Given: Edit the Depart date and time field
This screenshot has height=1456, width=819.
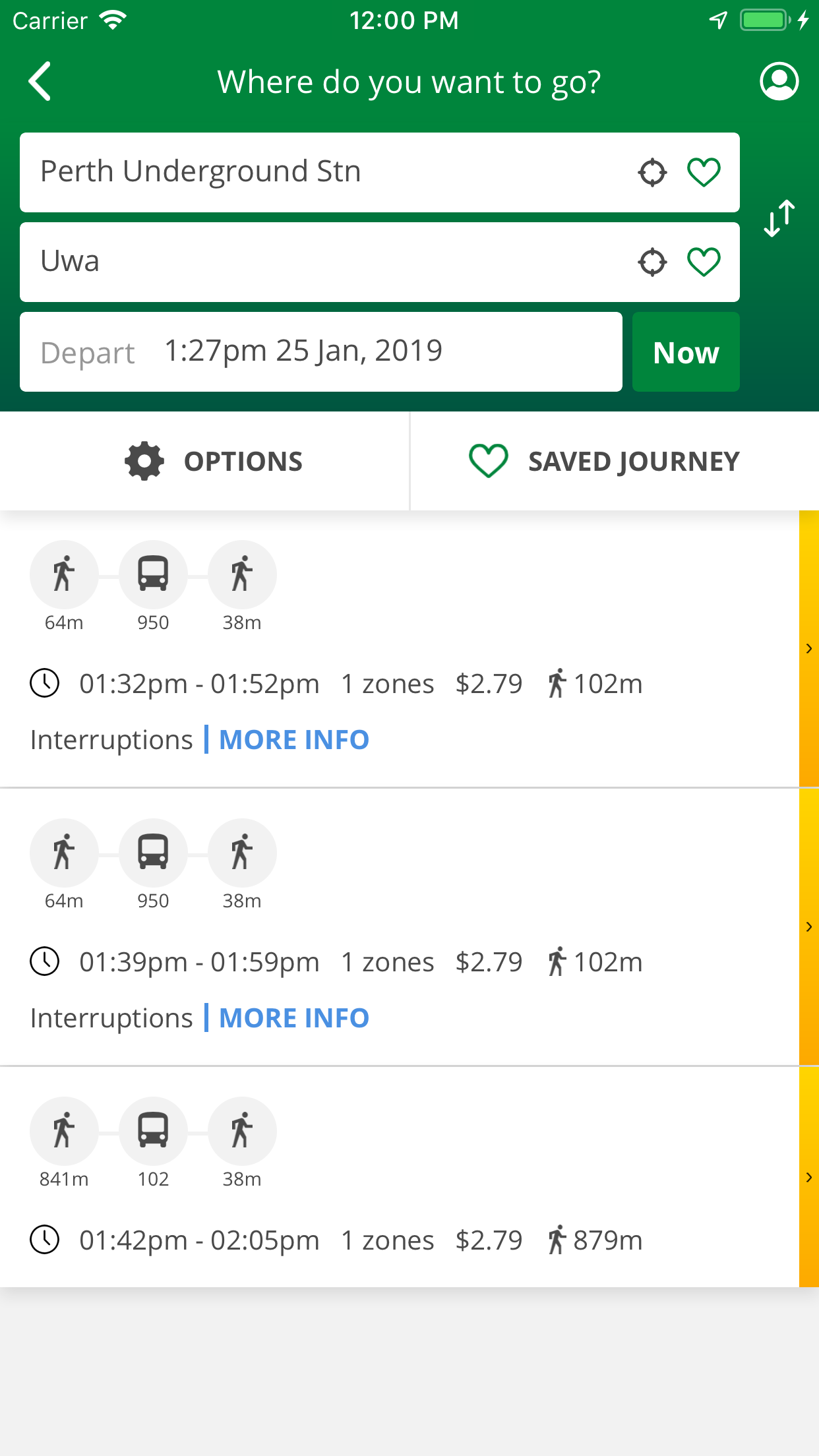Looking at the screenshot, I should coord(321,352).
